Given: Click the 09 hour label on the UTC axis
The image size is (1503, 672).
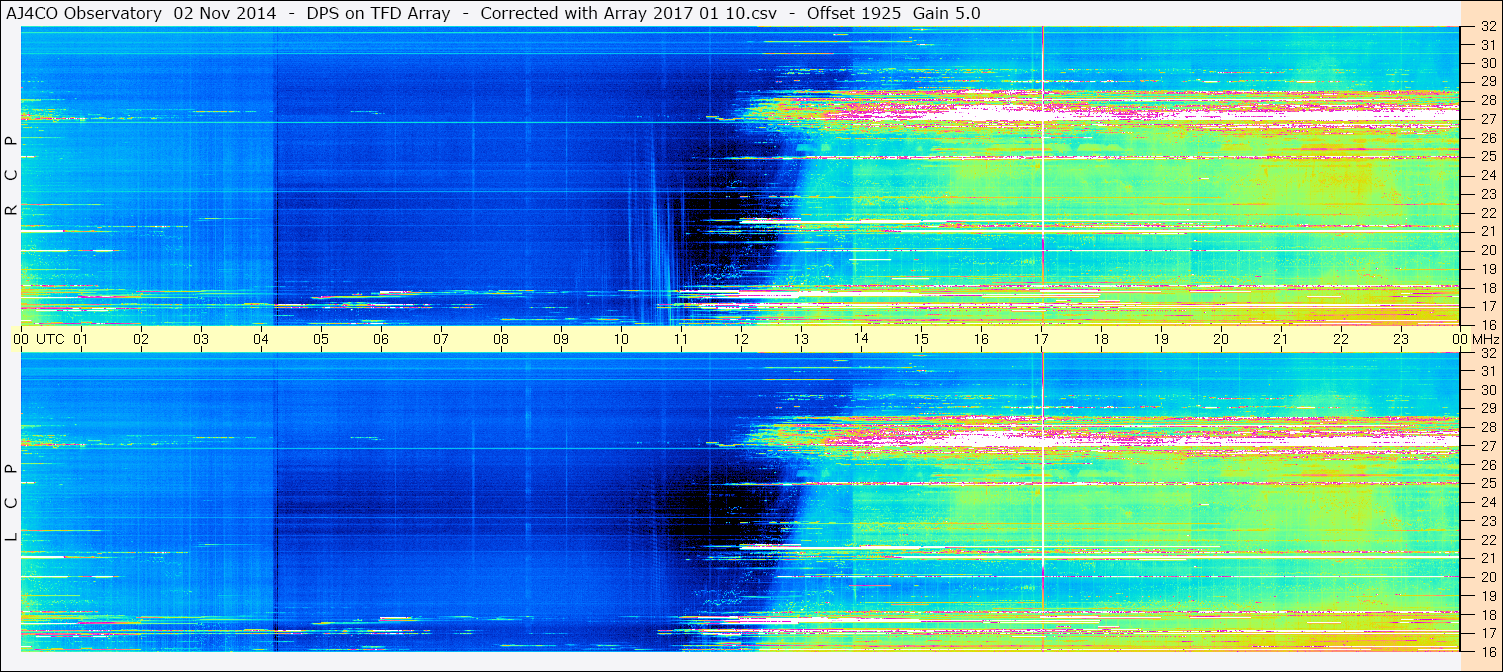Looking at the screenshot, I should click(561, 339).
